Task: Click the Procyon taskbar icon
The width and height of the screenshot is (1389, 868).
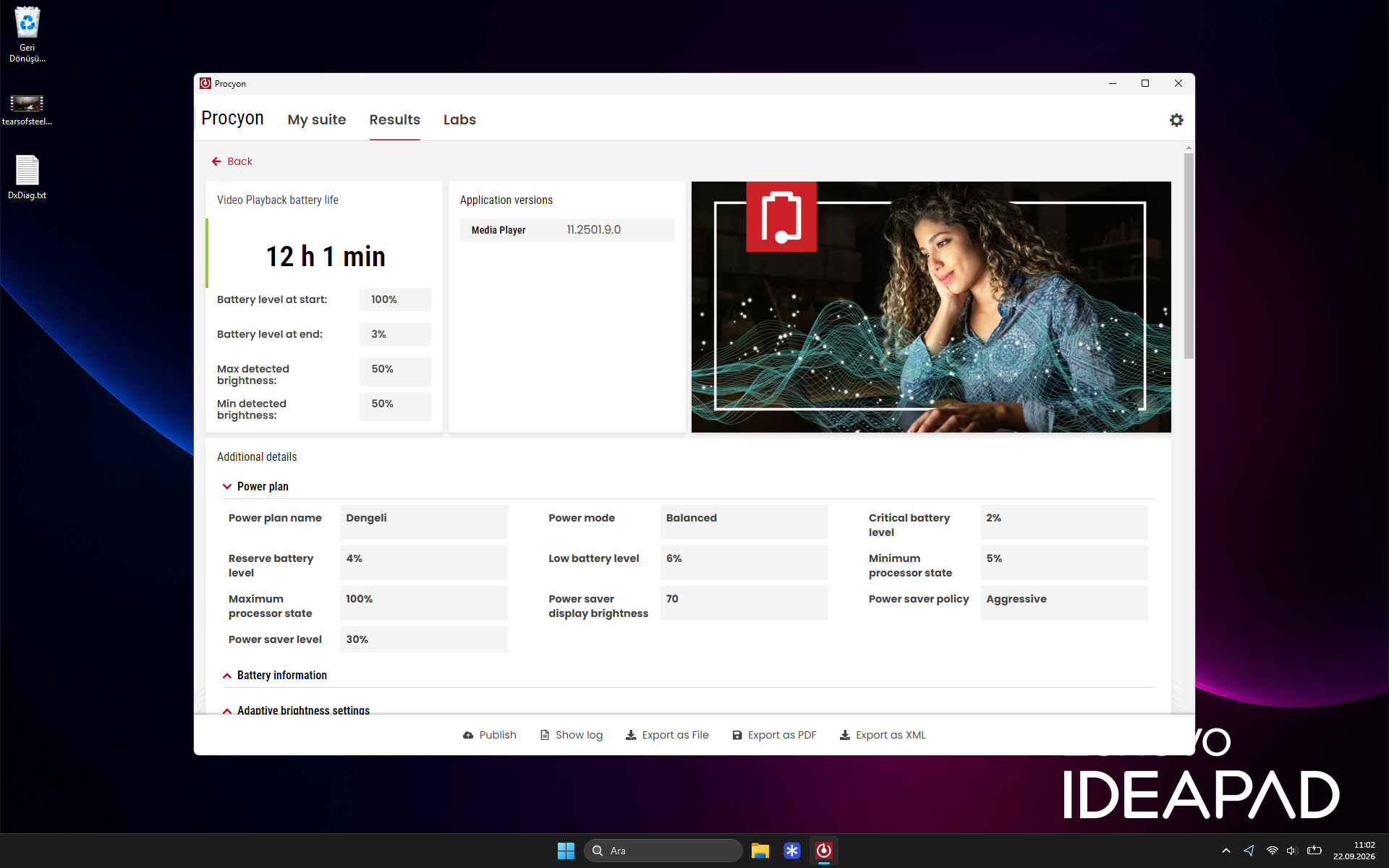Action: (x=823, y=851)
